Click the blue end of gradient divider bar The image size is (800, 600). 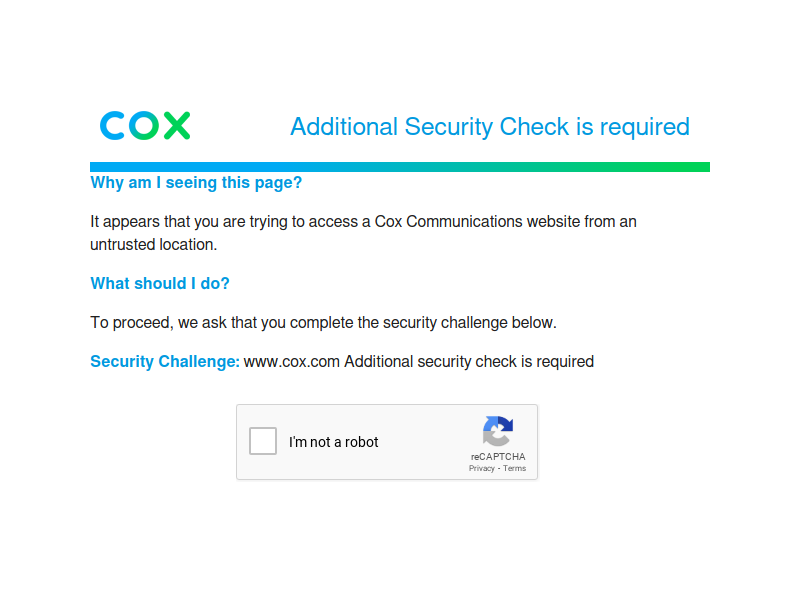click(x=102, y=167)
